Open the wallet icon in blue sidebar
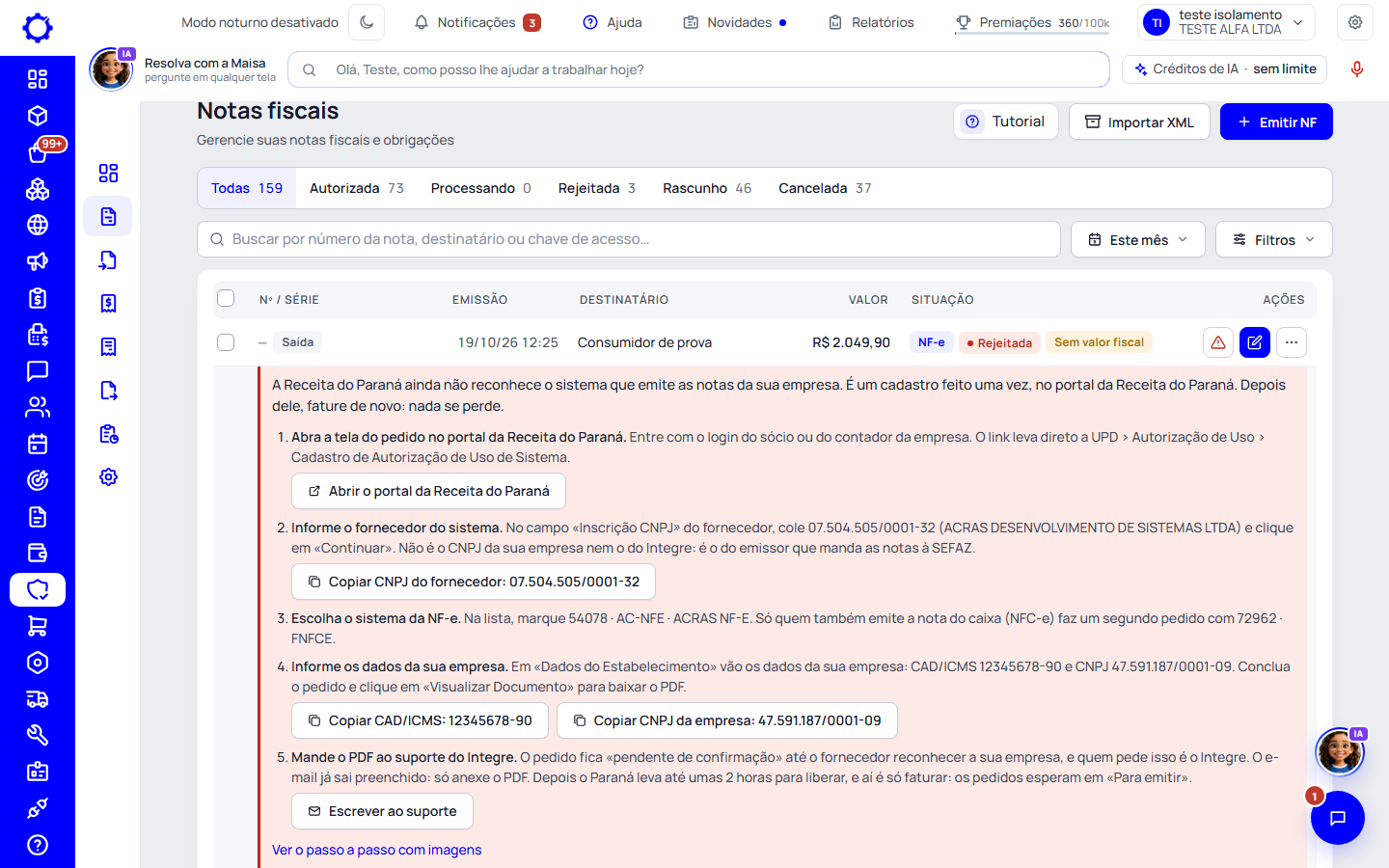 coord(38,553)
